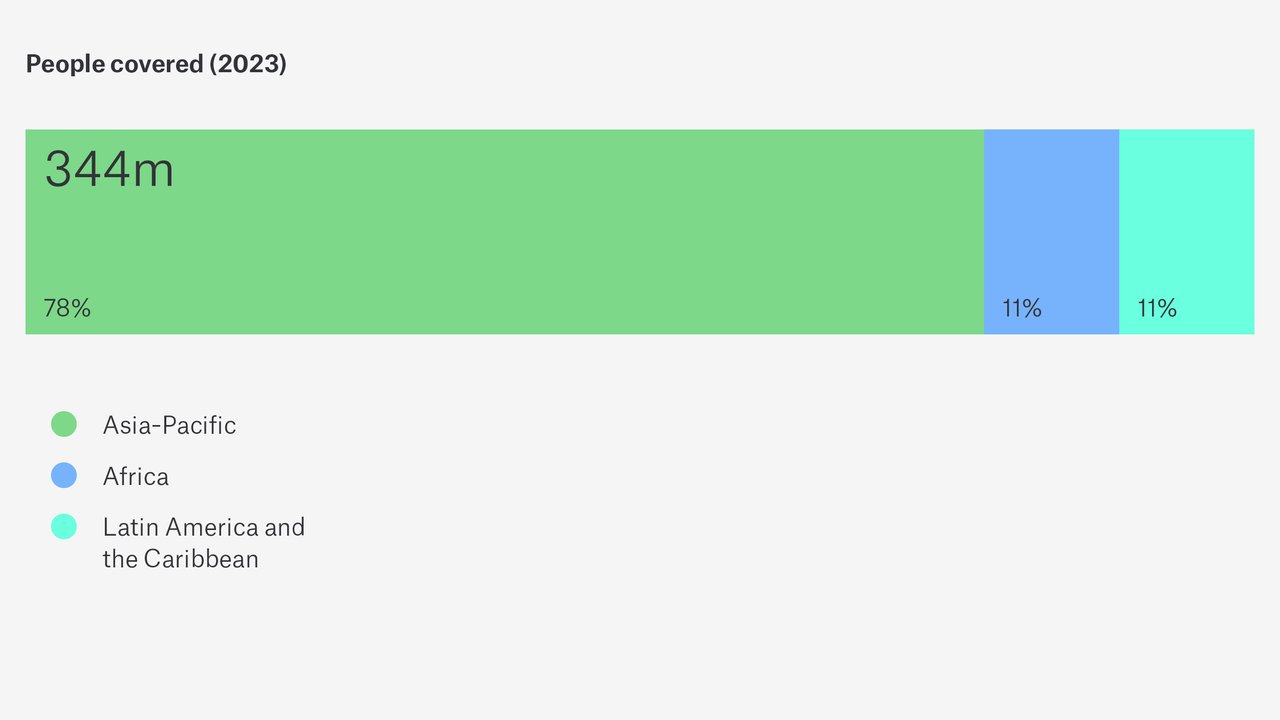Click the green Asia-Pacific legend dot
This screenshot has height=720, width=1280.
[64, 424]
